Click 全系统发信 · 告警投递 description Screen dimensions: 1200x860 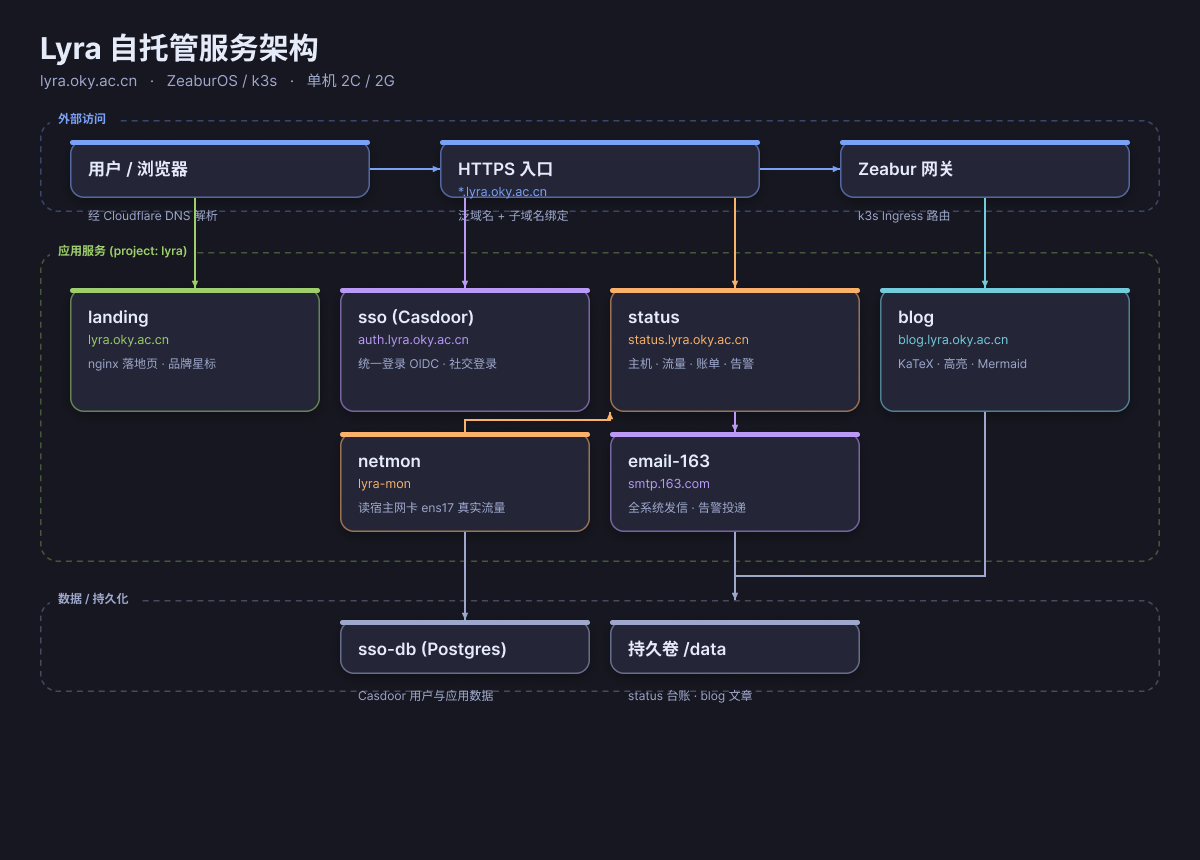(x=687, y=508)
